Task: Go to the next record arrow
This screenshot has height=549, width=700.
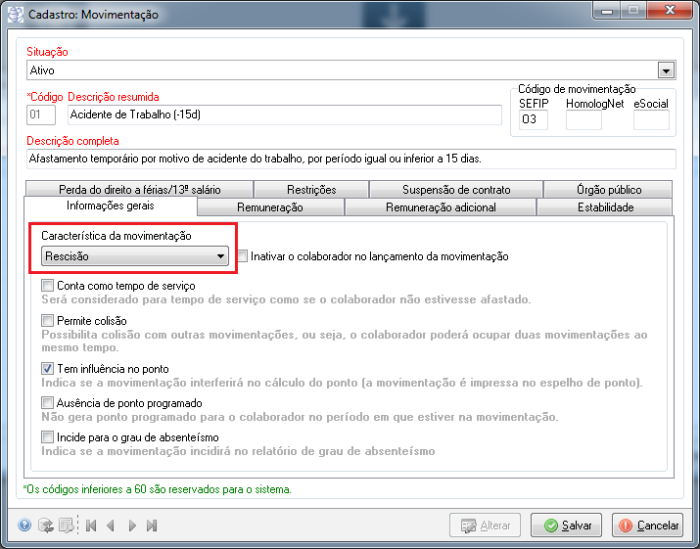Action: (131, 525)
